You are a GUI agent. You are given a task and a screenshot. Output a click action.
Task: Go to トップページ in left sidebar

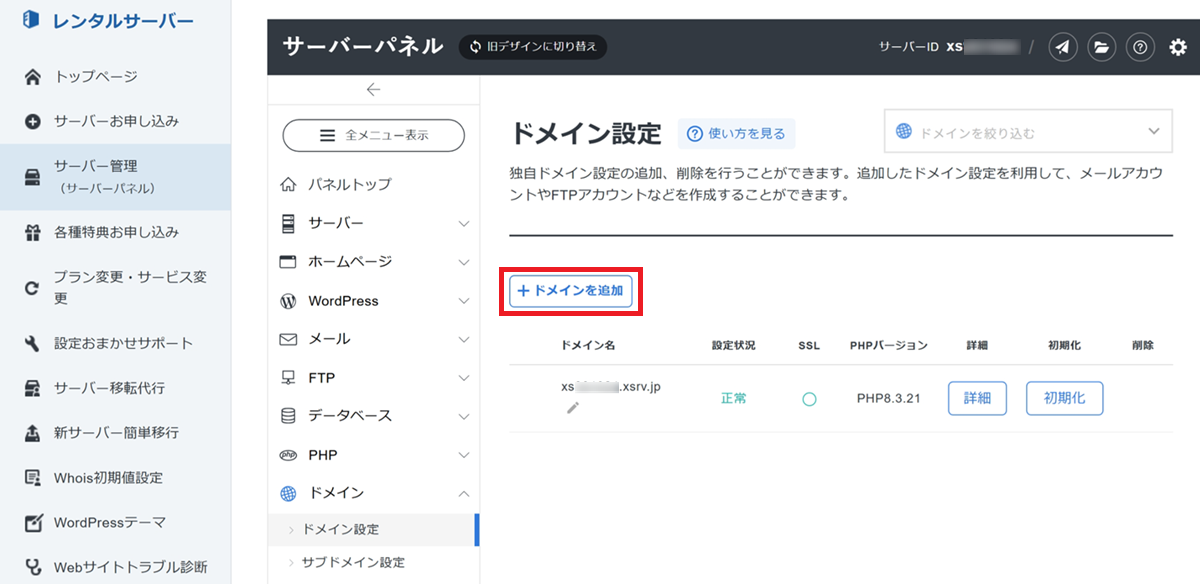pyautogui.click(x=96, y=77)
